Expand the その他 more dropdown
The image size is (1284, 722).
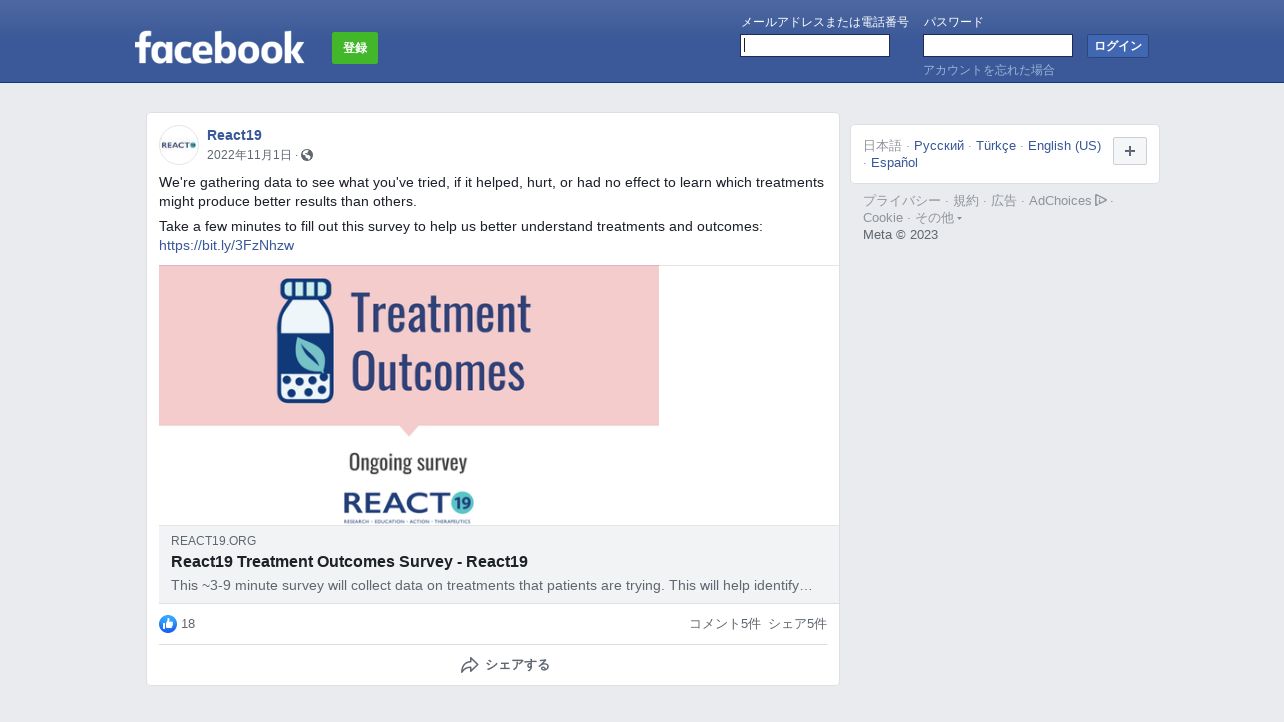tap(938, 217)
